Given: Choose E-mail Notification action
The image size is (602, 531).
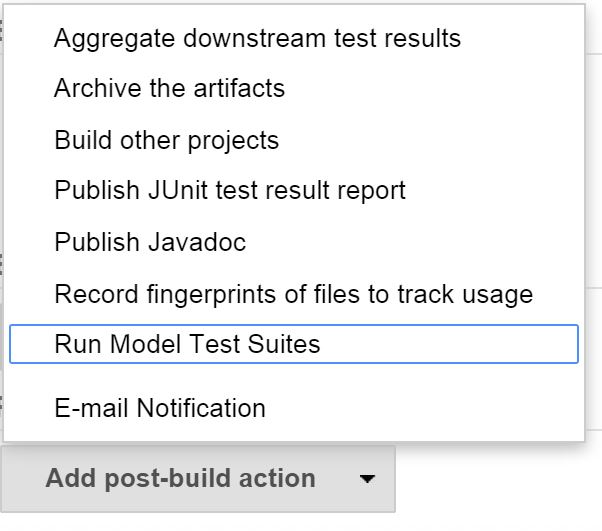Looking at the screenshot, I should 160,408.
